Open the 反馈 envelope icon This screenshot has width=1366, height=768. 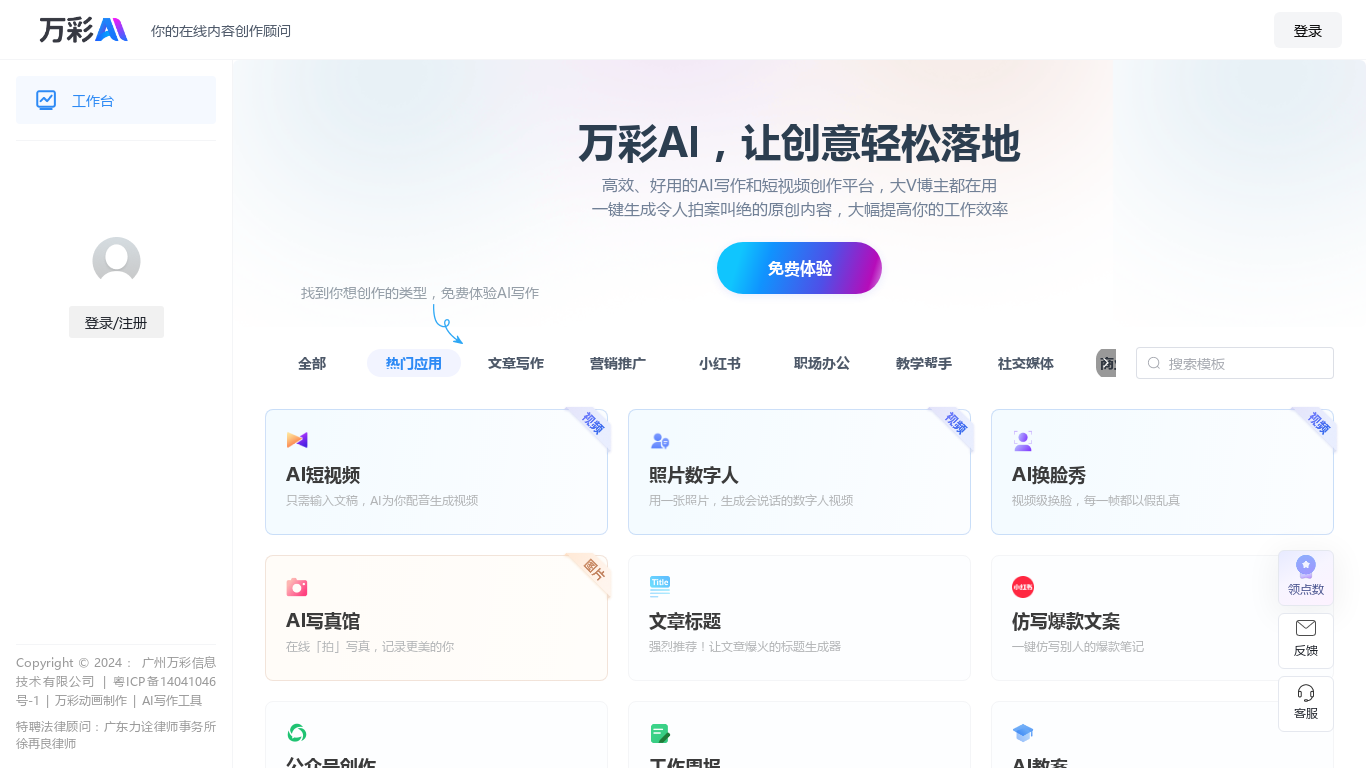[x=1306, y=628]
